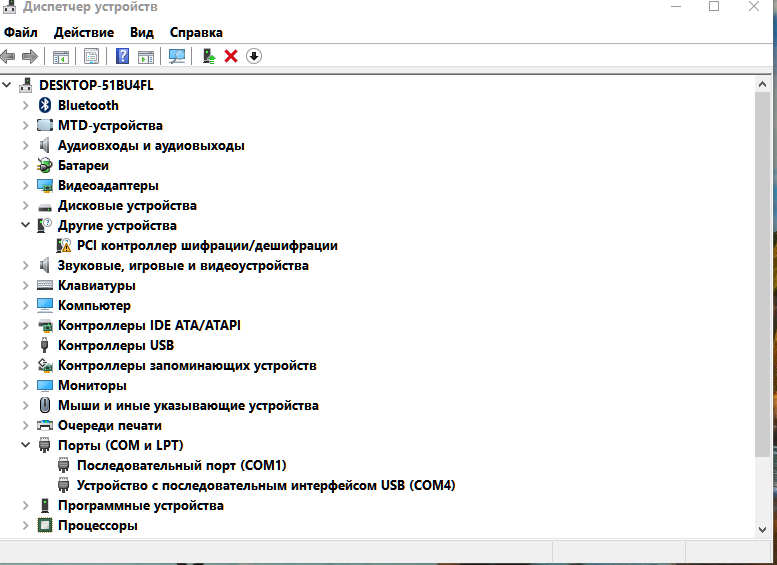This screenshot has width=777, height=565.
Task: Click the red X uninstall device icon
Action: click(231, 56)
